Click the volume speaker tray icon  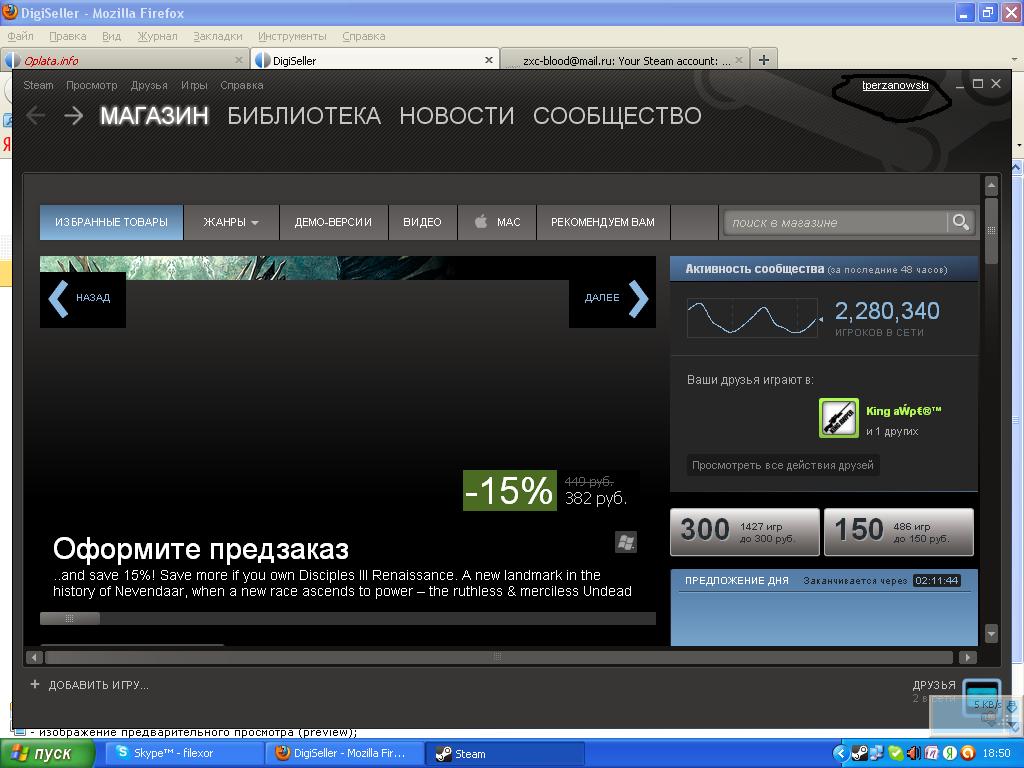point(913,753)
